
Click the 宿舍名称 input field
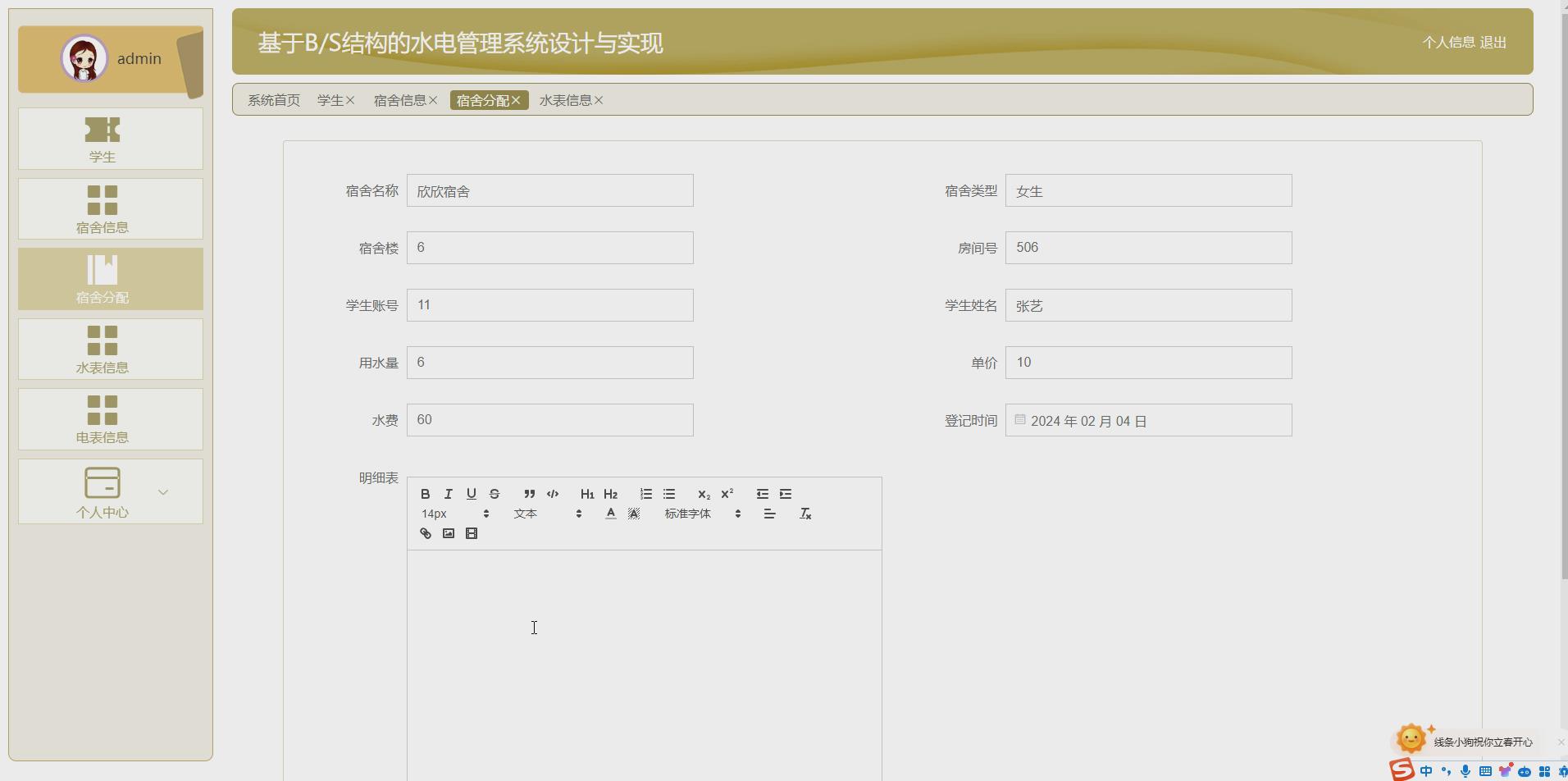pyautogui.click(x=550, y=190)
